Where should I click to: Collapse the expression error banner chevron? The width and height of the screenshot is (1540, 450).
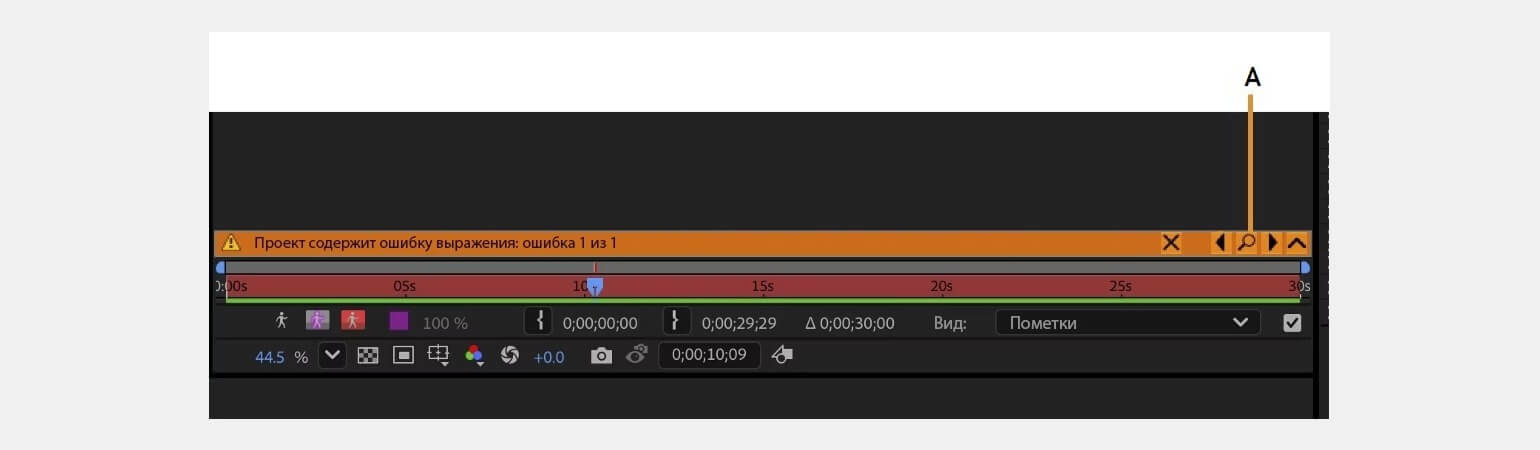[x=1297, y=243]
